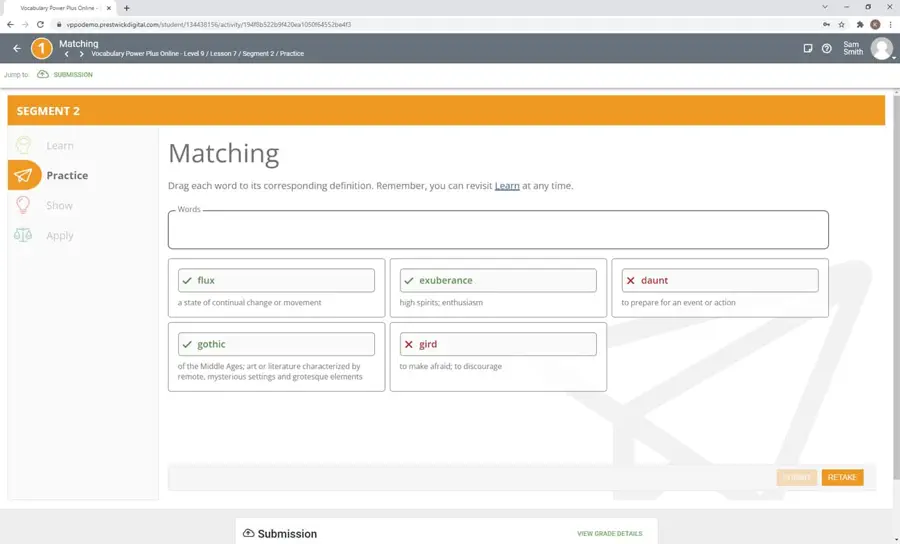Click the Learn hyperlink in instructions
The image size is (900, 544).
[507, 186]
